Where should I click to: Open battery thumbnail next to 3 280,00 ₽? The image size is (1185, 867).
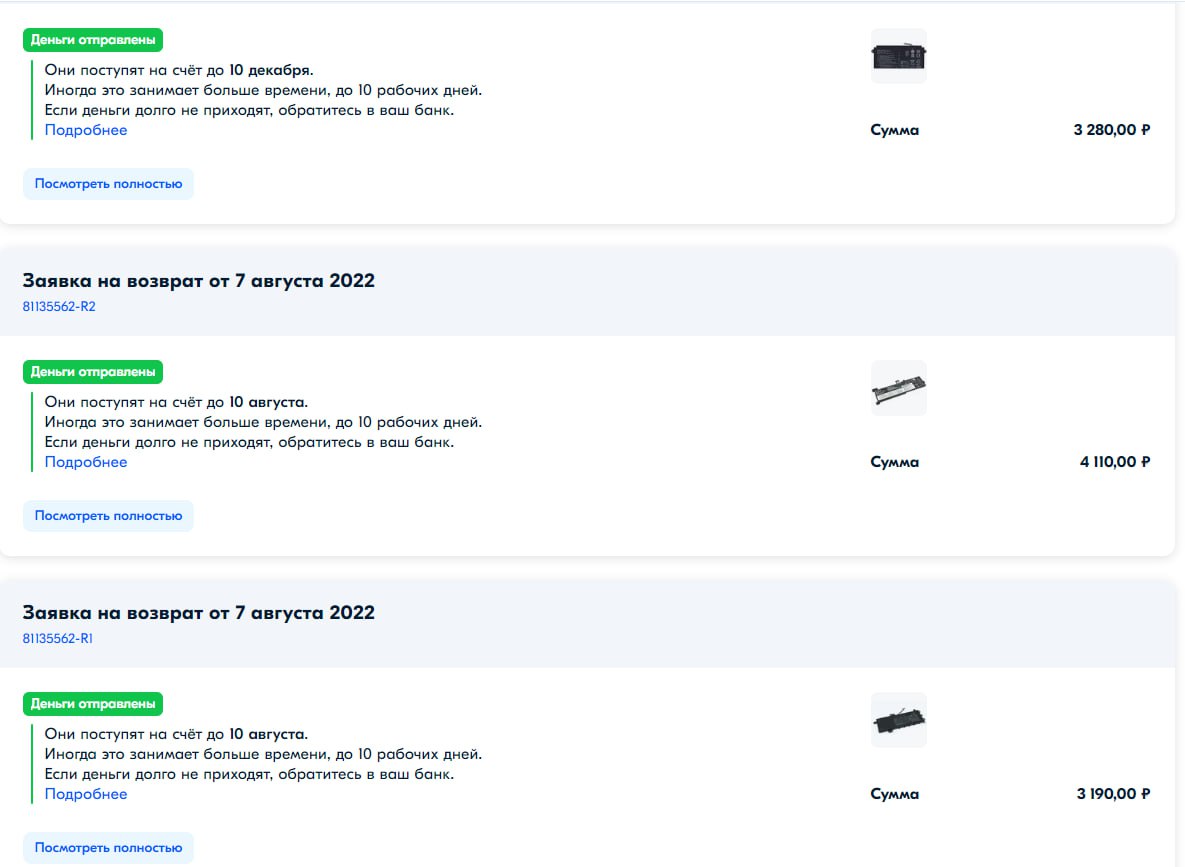pos(899,56)
